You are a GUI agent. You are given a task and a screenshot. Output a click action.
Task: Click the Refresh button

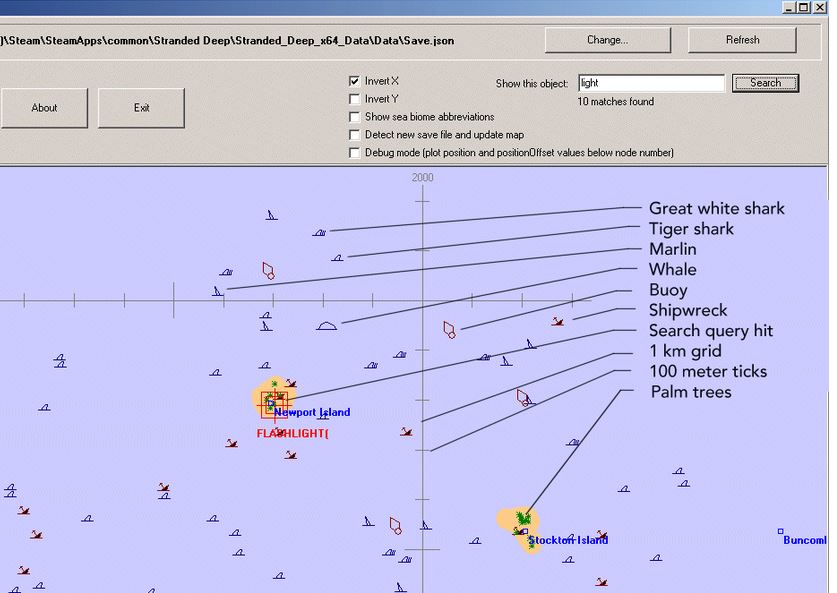pyautogui.click(x=742, y=40)
